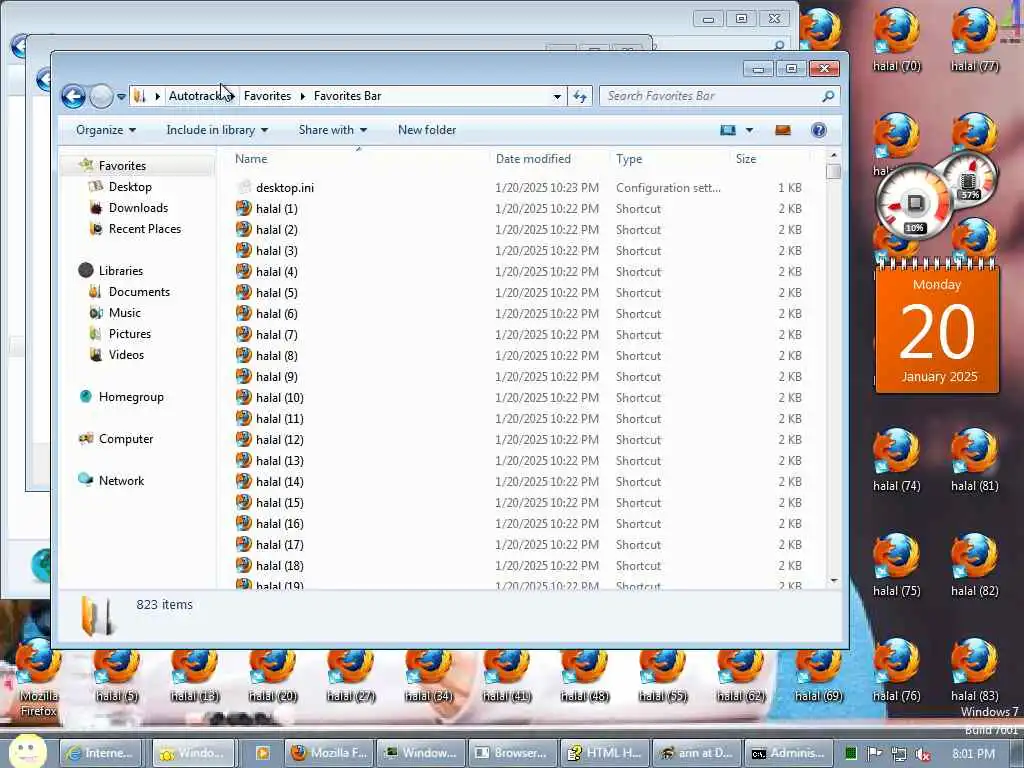Show the preview pane

click(782, 130)
